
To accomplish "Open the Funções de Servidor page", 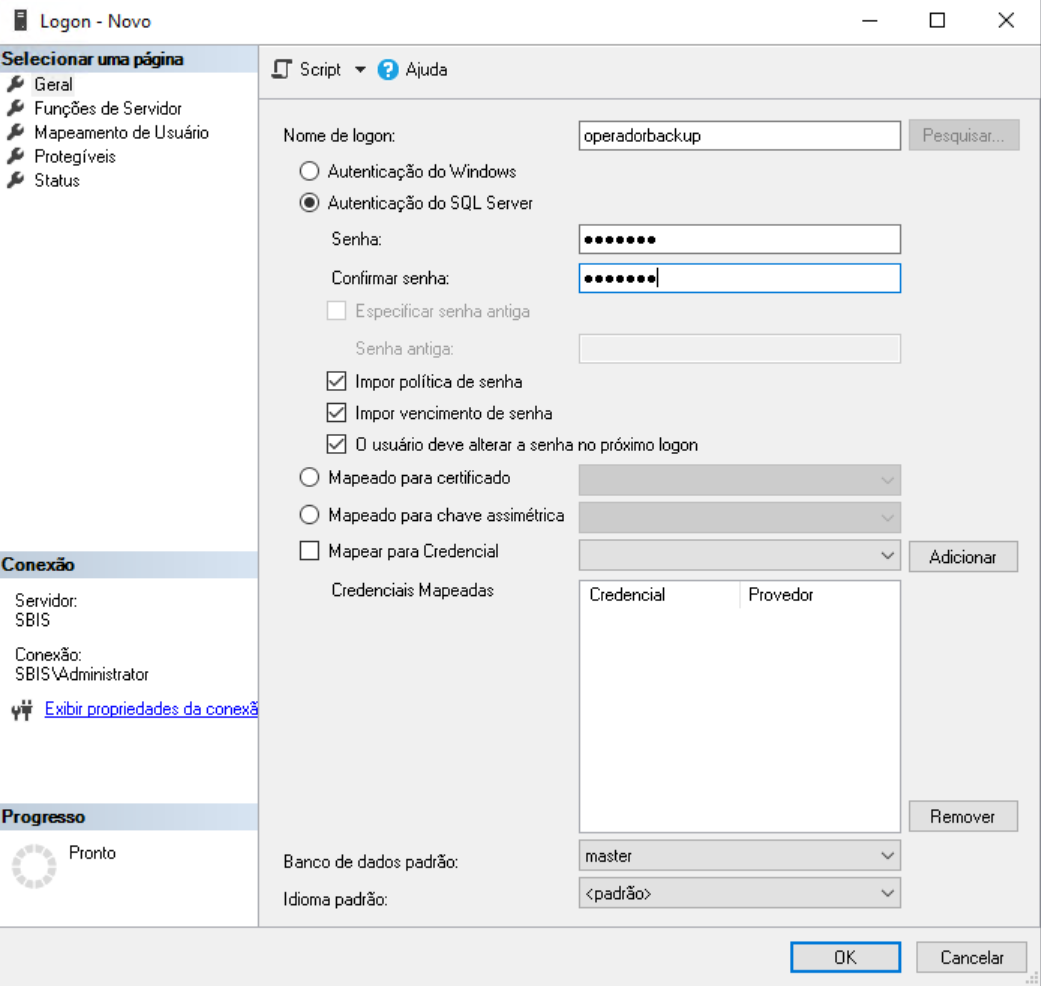I will click(x=107, y=108).
